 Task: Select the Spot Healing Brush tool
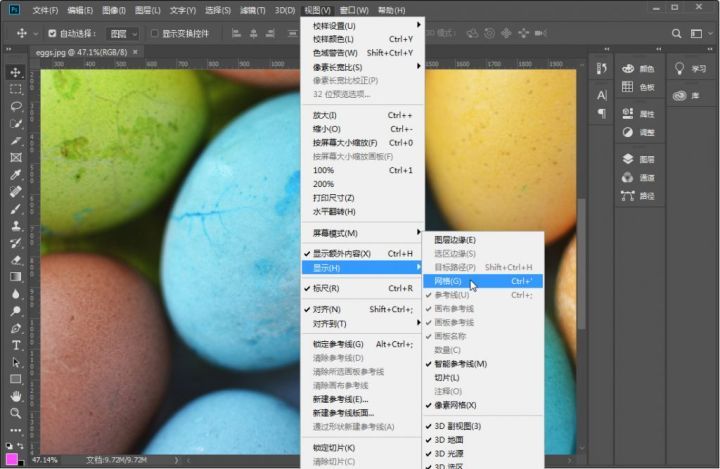16,192
